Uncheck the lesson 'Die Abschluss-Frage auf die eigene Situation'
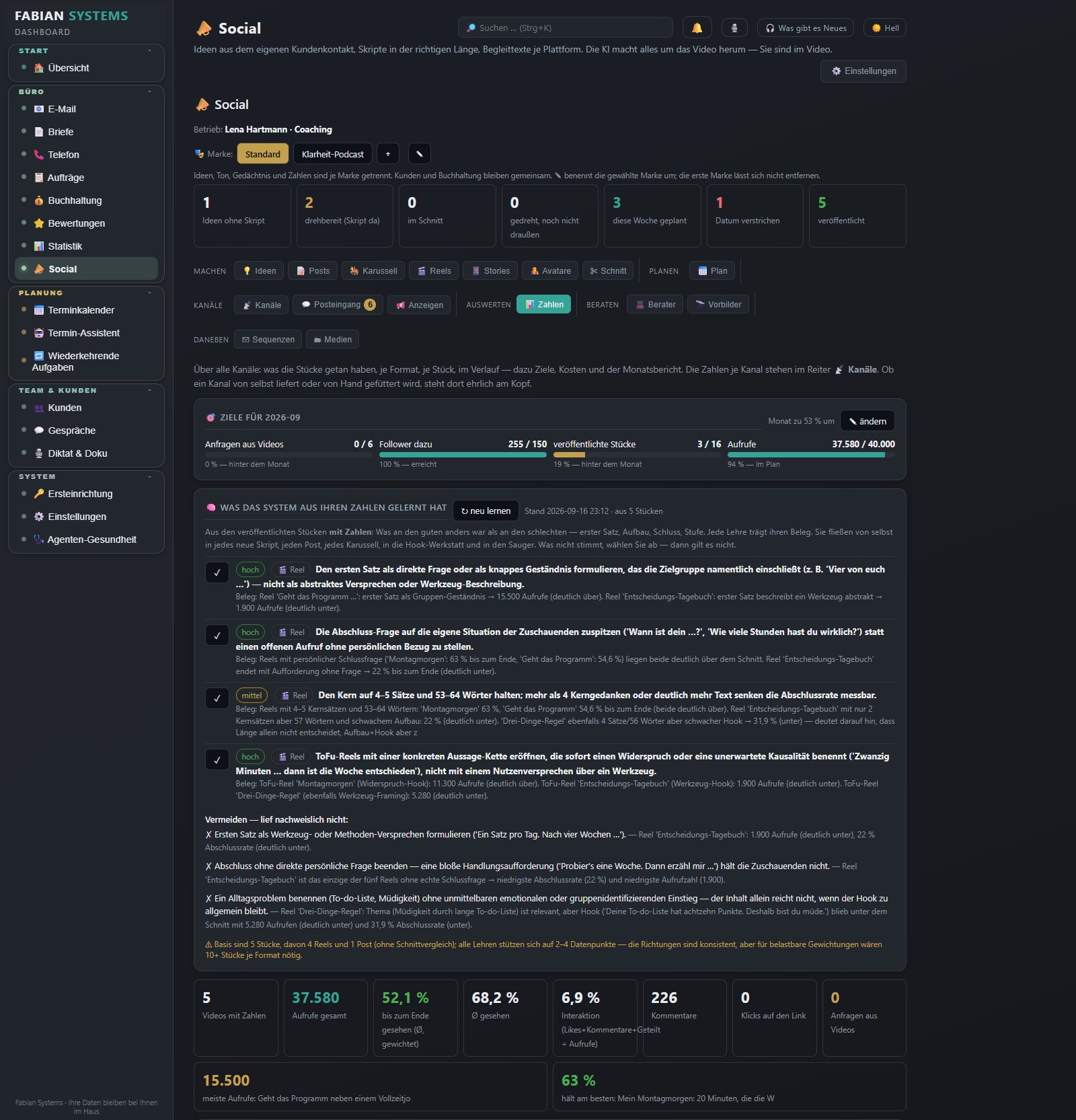The height and width of the screenshot is (1120, 1076). click(x=217, y=635)
